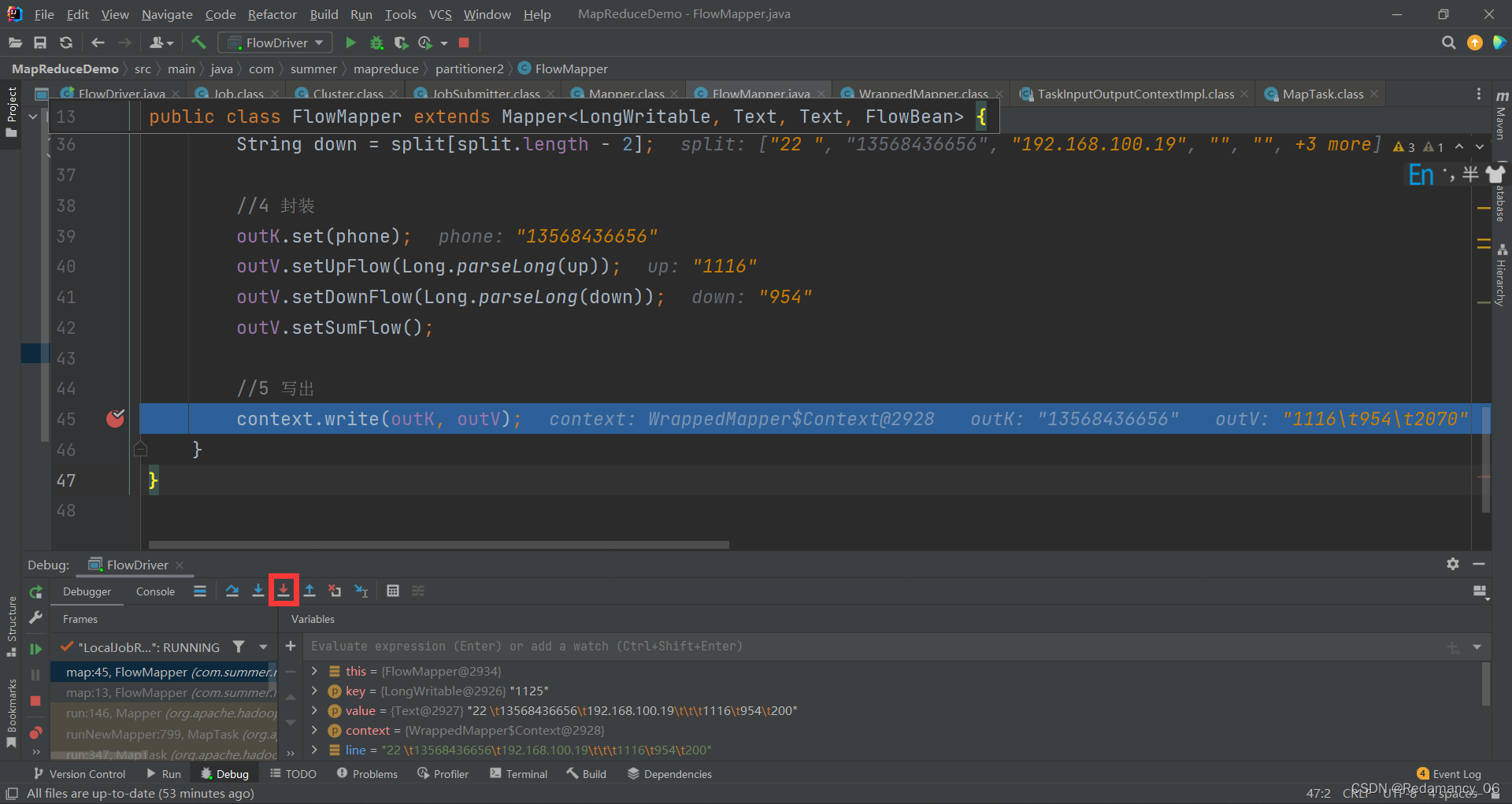Open the Refactor menu

click(272, 14)
